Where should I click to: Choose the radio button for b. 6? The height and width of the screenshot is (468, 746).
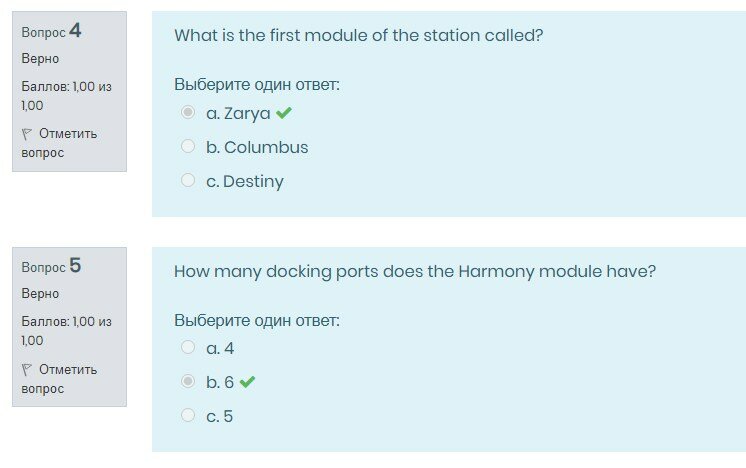click(x=188, y=382)
